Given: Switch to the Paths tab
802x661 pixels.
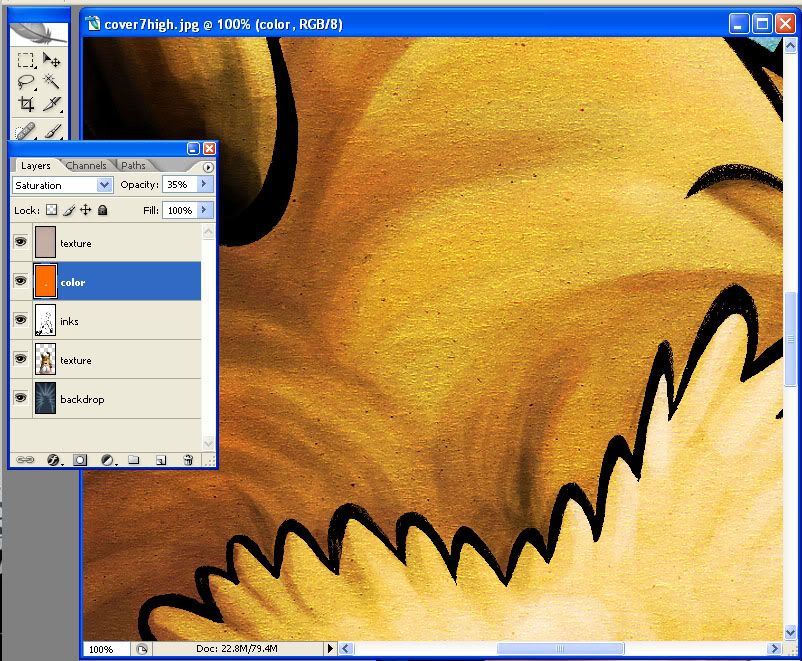Looking at the screenshot, I should [x=133, y=166].
